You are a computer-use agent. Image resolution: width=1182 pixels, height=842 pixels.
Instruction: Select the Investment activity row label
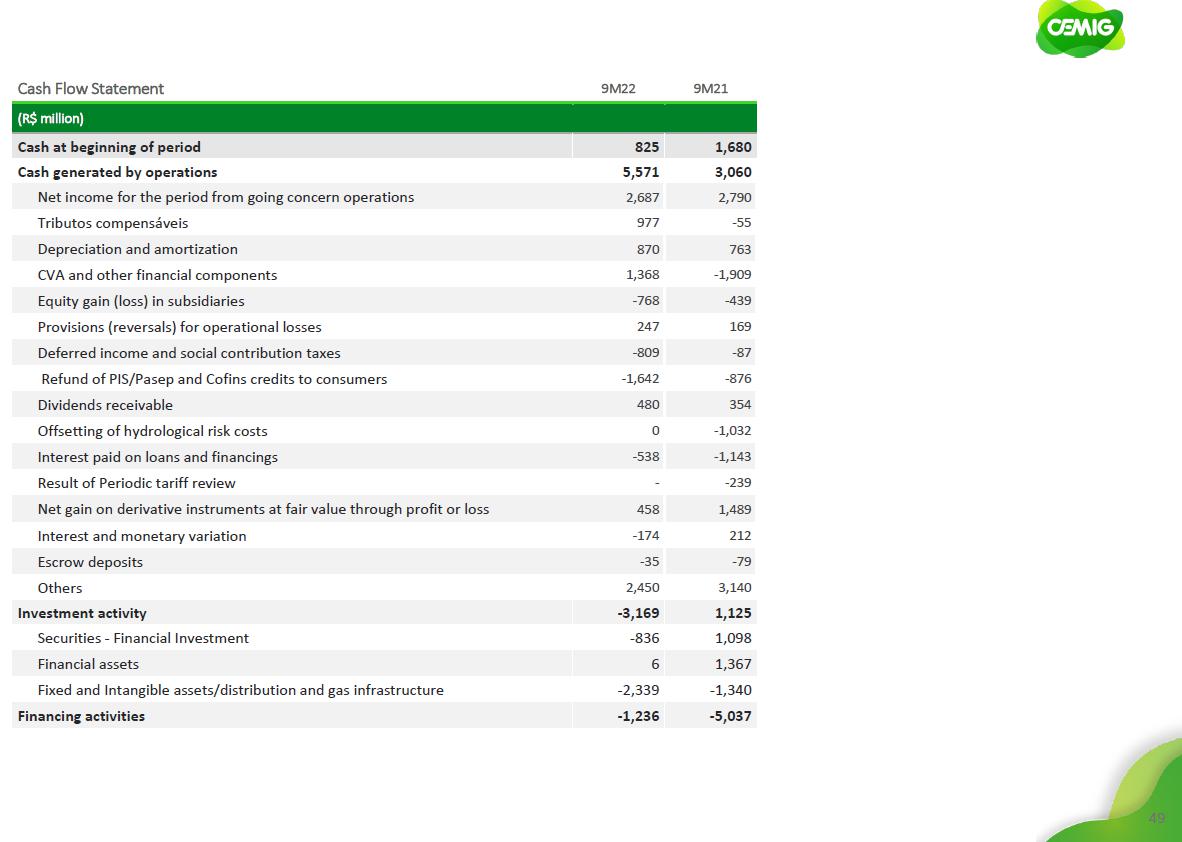tap(82, 613)
